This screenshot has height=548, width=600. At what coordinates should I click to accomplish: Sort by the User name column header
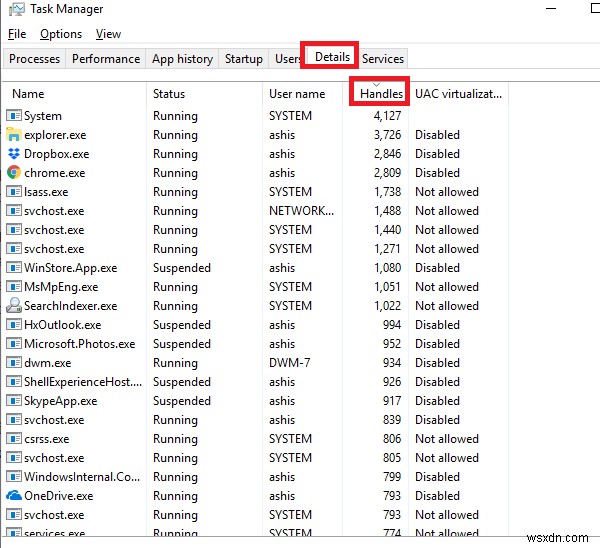point(302,94)
